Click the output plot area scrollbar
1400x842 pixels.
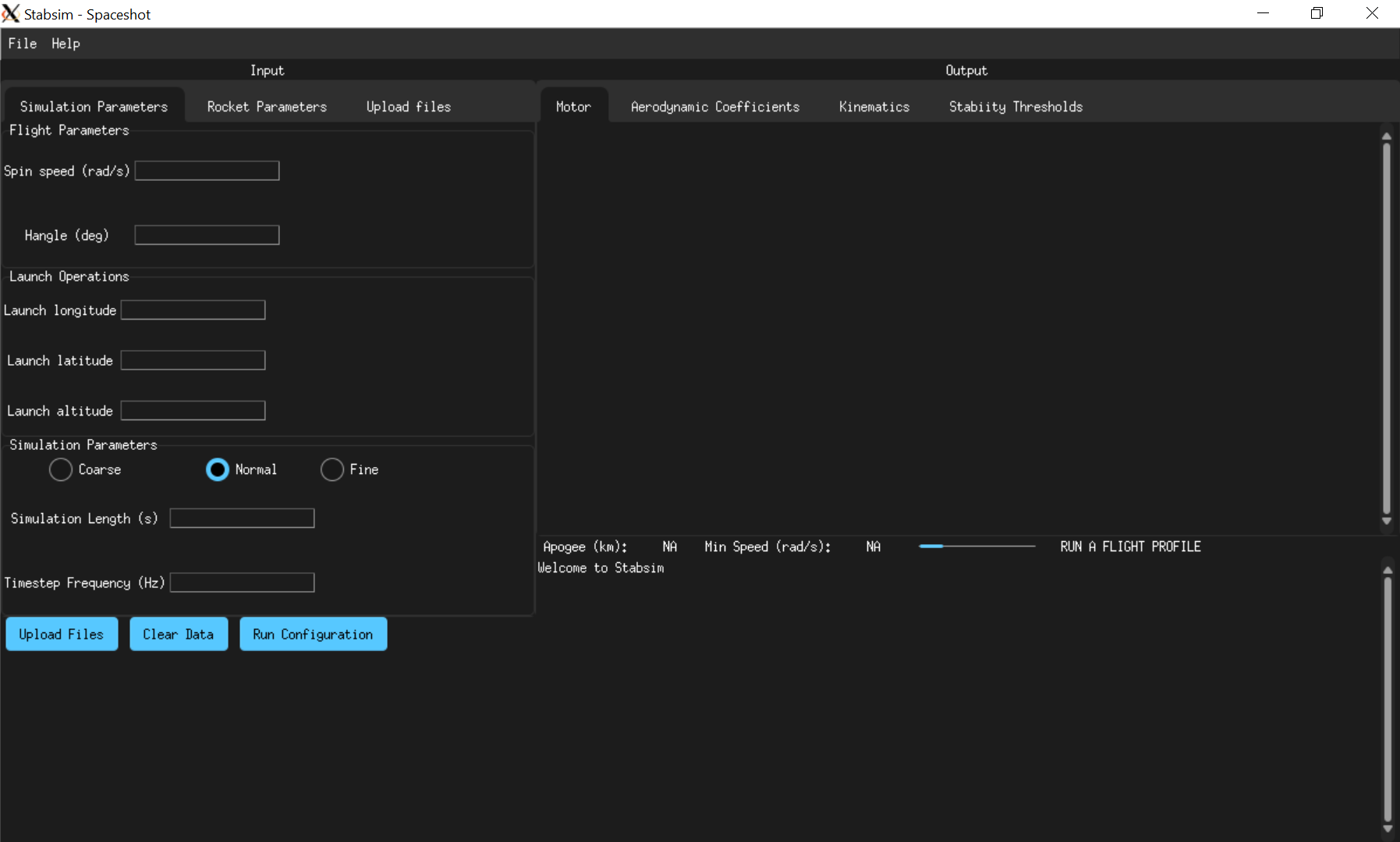pyautogui.click(x=1387, y=328)
